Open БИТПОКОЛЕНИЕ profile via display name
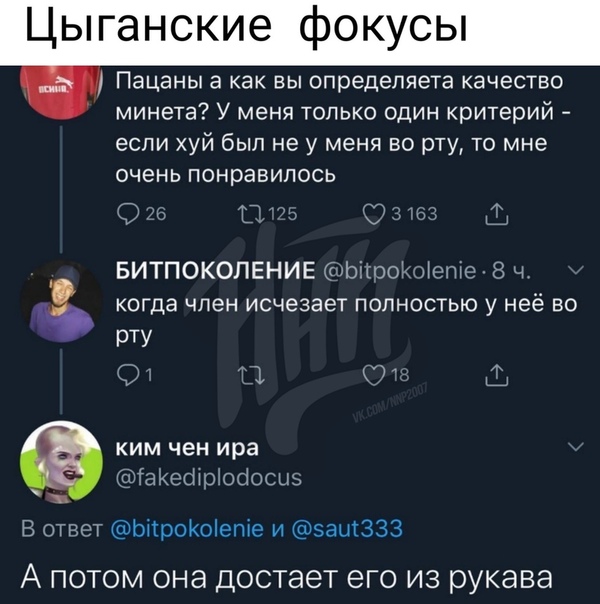Screen dimensions: 600x604 coord(216,271)
